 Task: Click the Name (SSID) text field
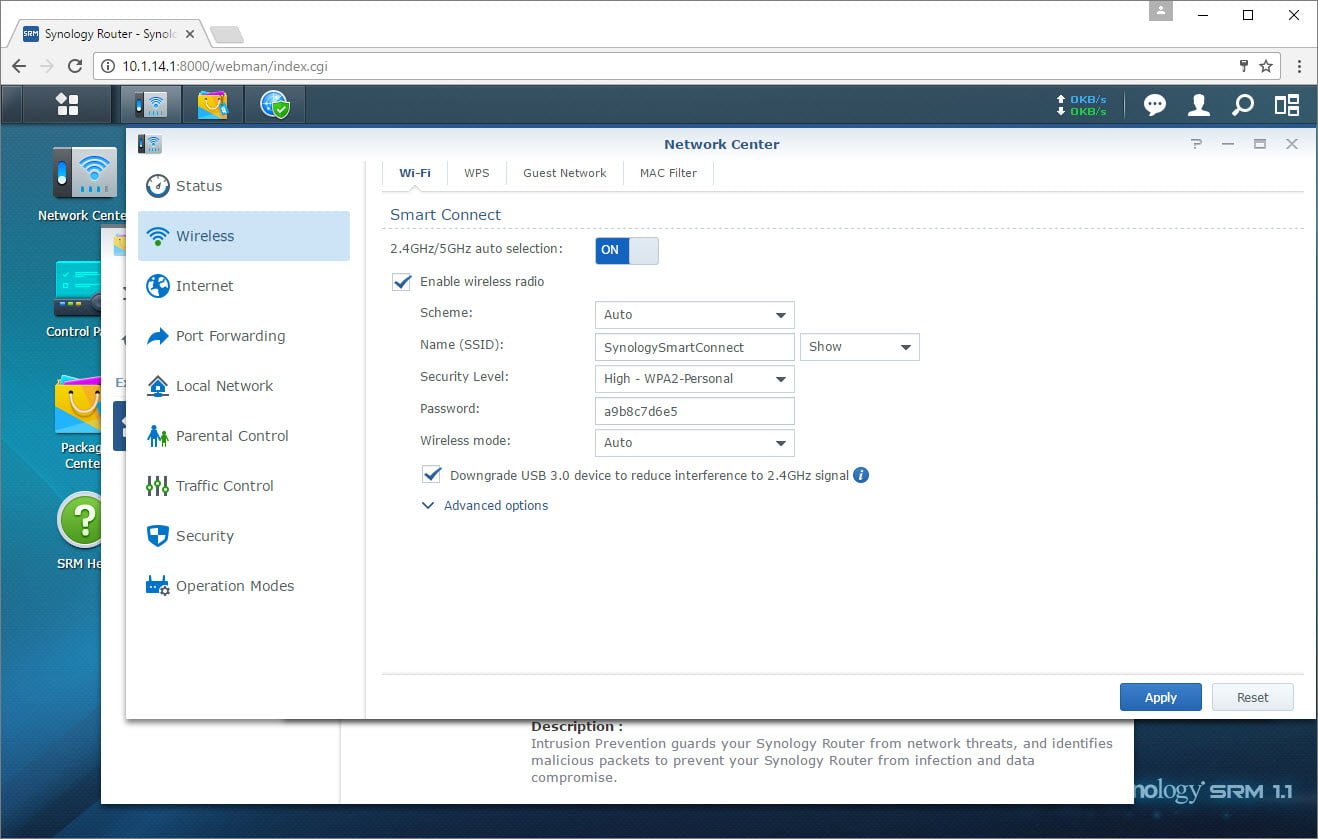[x=694, y=346]
